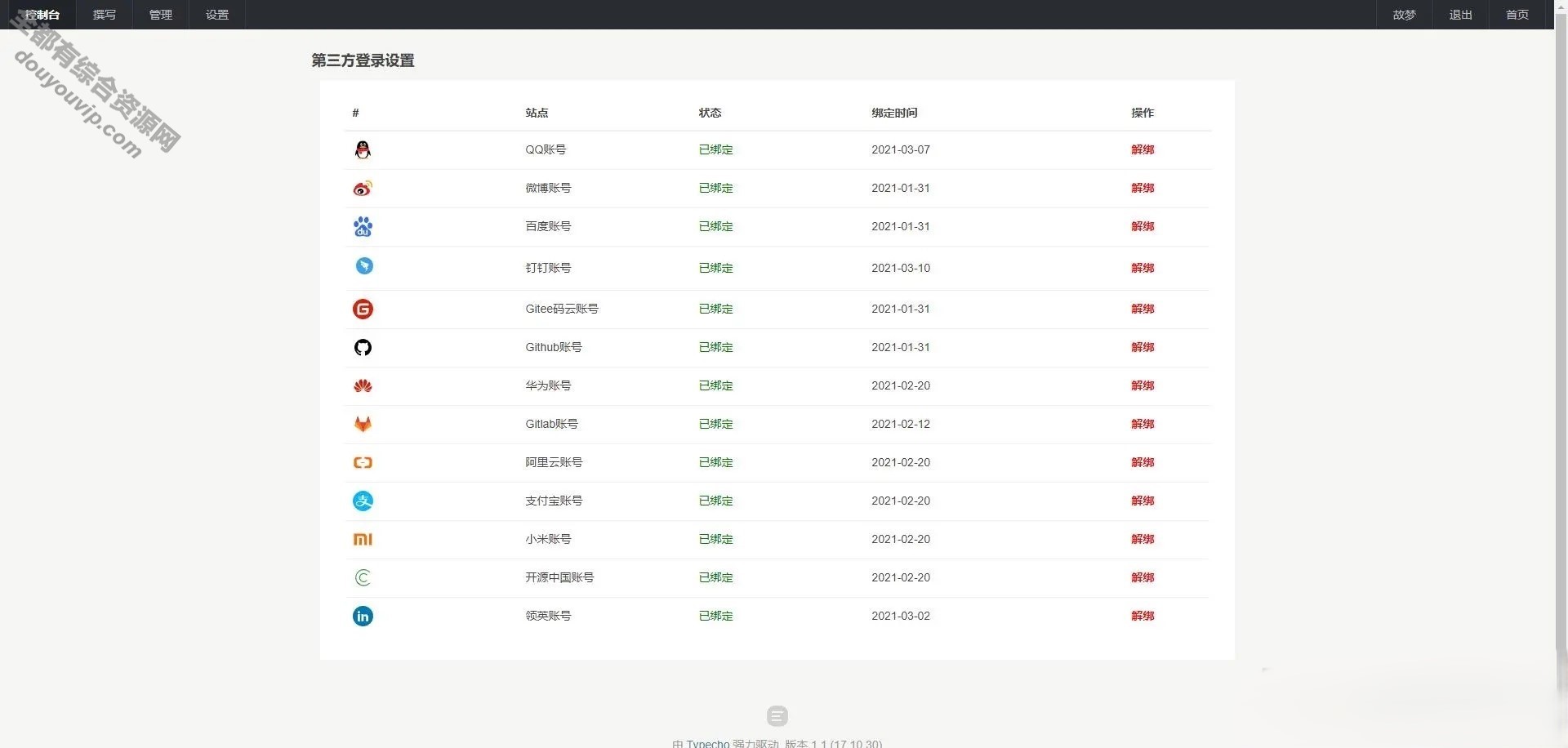Go to 首页 in top bar

(1517, 15)
